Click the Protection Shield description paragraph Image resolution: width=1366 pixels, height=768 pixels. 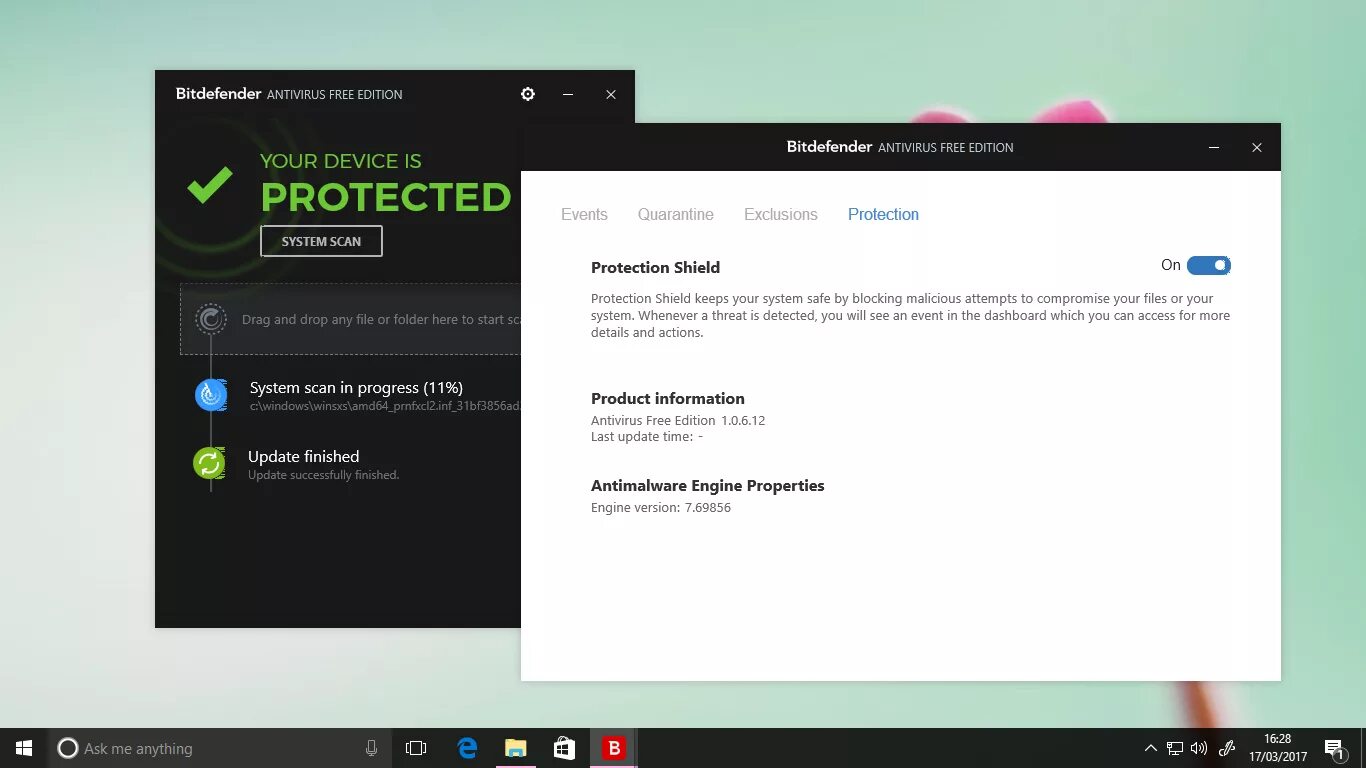pos(910,315)
